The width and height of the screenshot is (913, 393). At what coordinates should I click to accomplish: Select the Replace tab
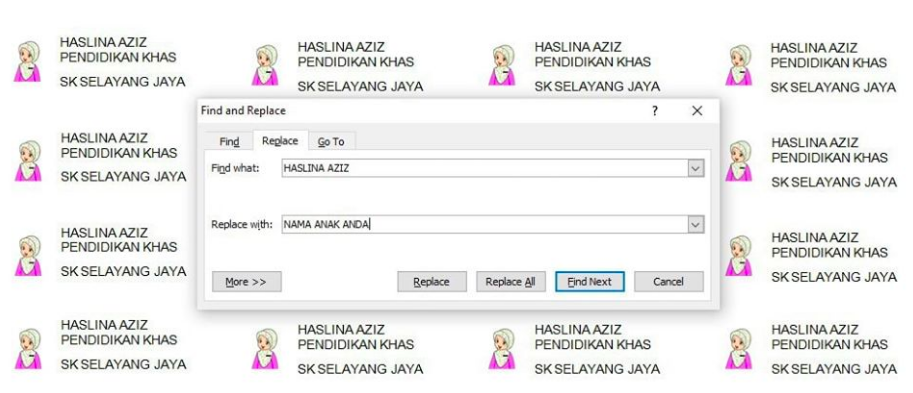click(x=280, y=141)
